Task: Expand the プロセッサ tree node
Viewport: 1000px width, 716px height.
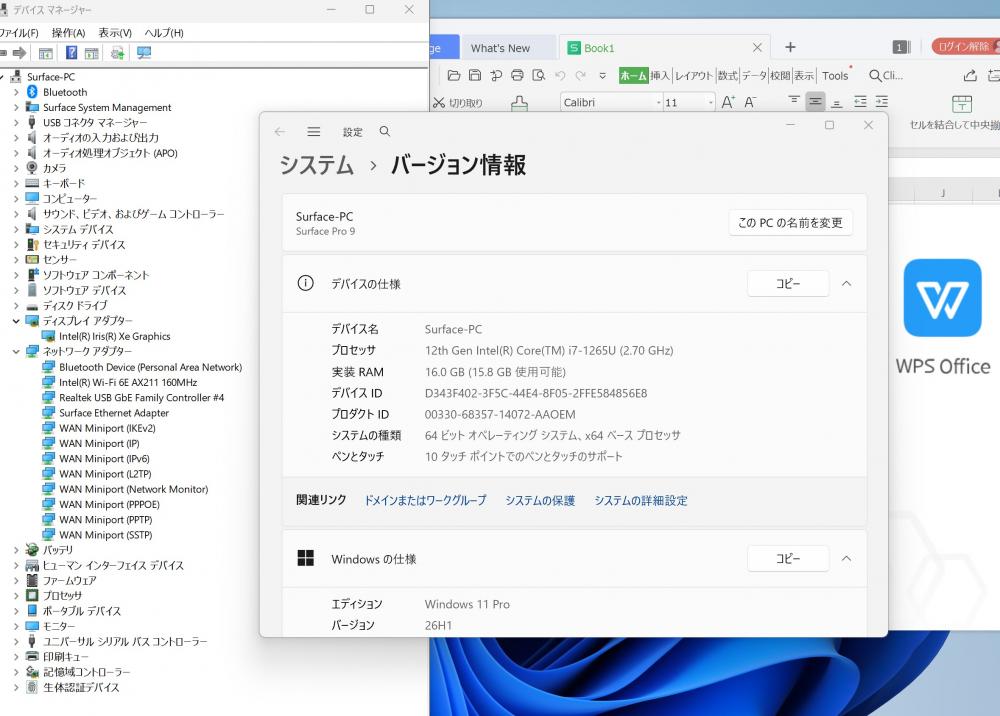Action: point(16,595)
